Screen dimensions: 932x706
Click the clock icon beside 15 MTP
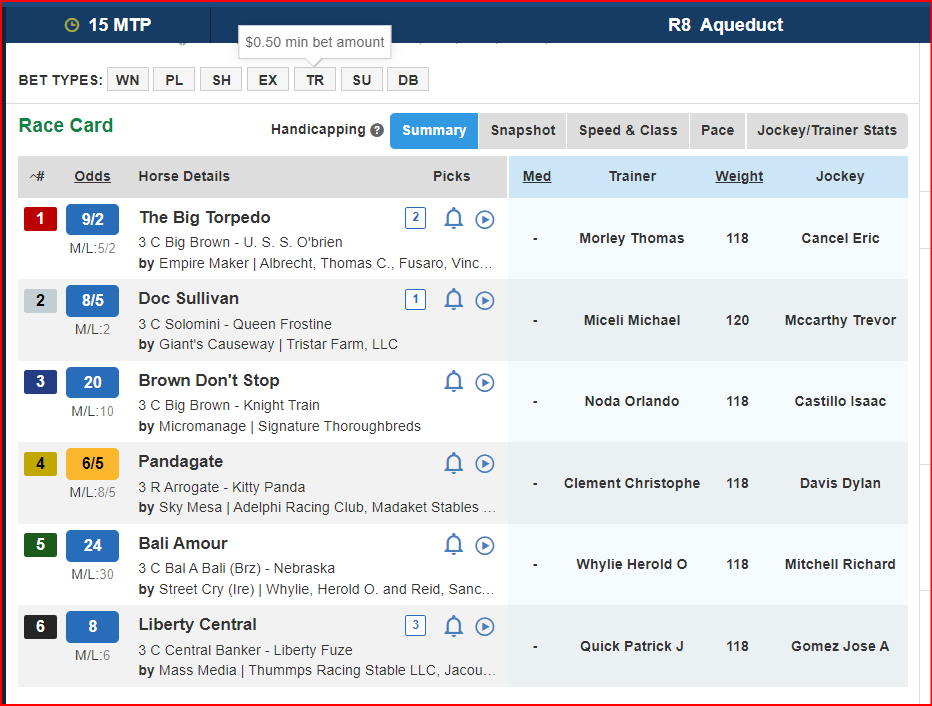coord(72,25)
